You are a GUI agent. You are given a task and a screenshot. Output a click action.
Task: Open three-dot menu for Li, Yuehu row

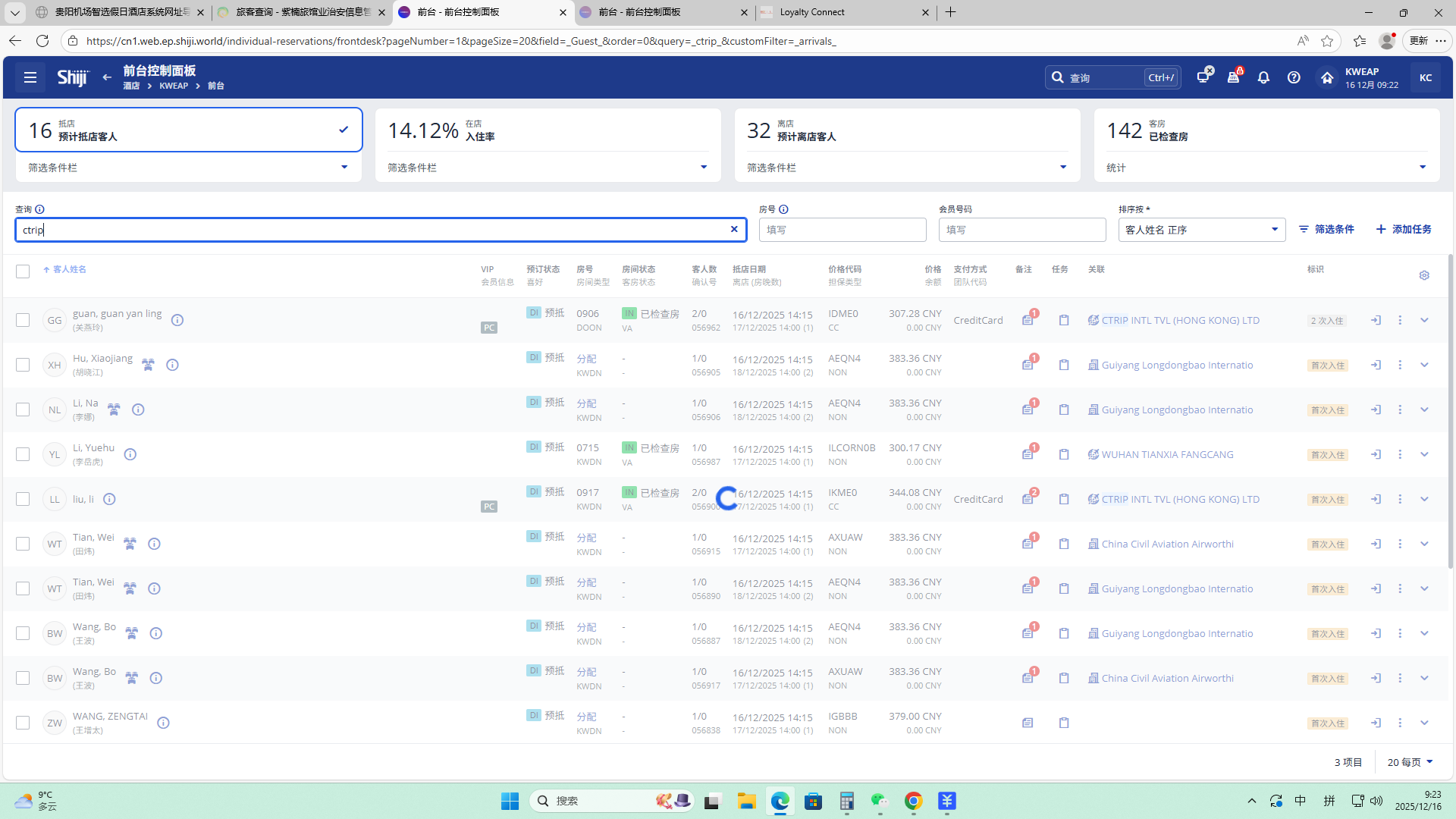tap(1400, 454)
